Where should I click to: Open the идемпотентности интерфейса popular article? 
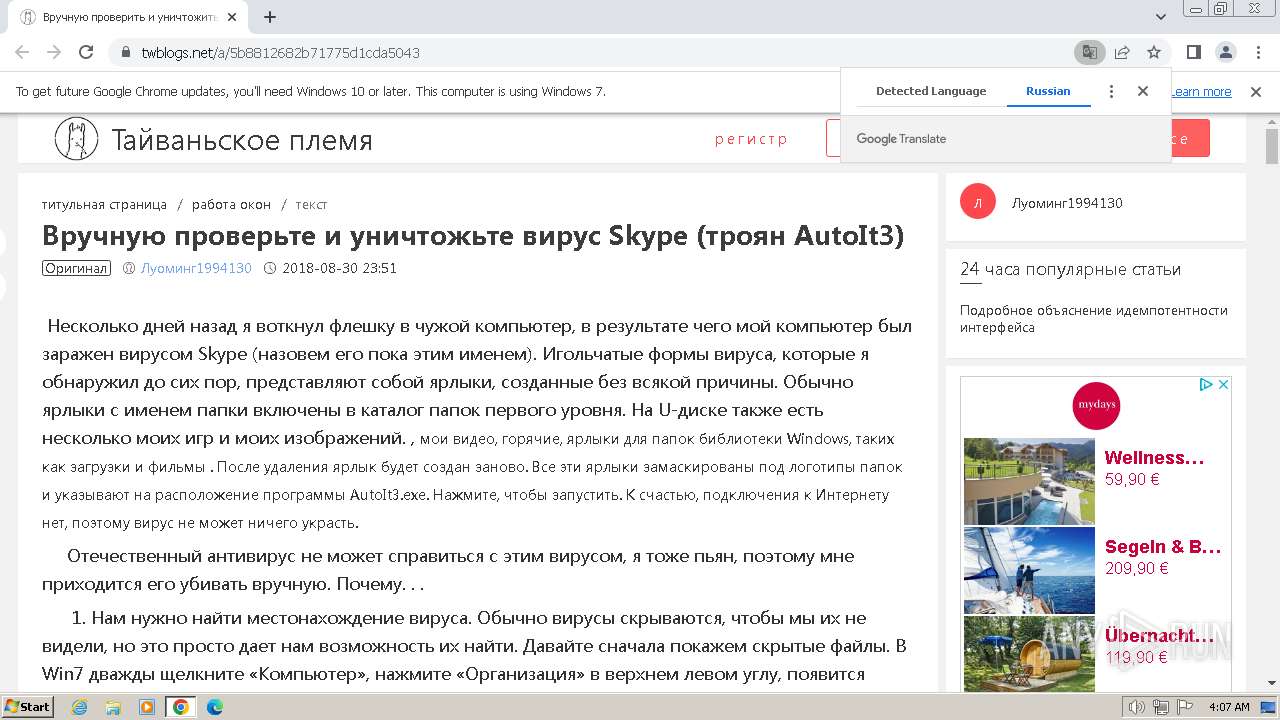(1094, 319)
